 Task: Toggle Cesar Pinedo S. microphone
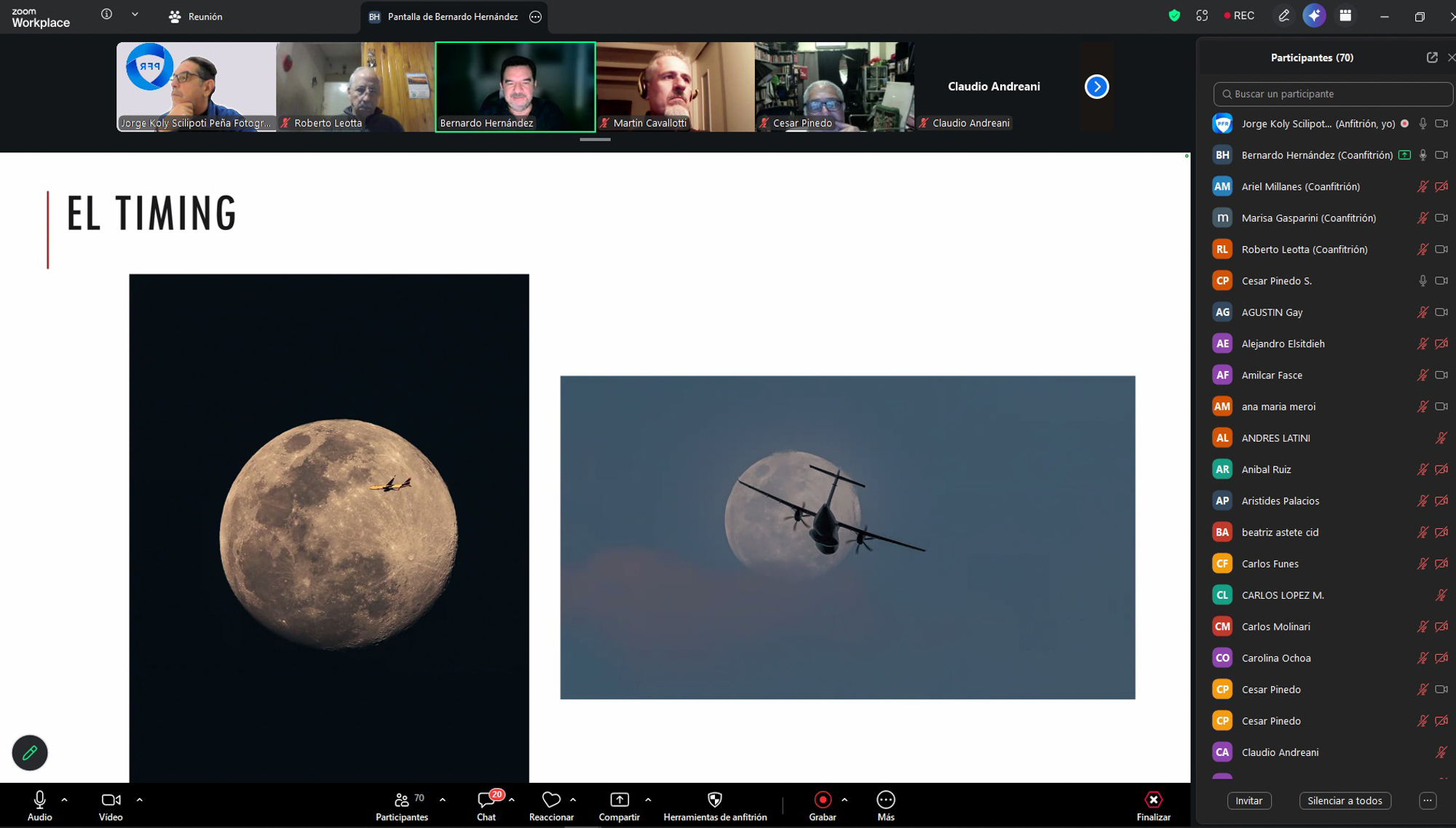pos(1423,281)
